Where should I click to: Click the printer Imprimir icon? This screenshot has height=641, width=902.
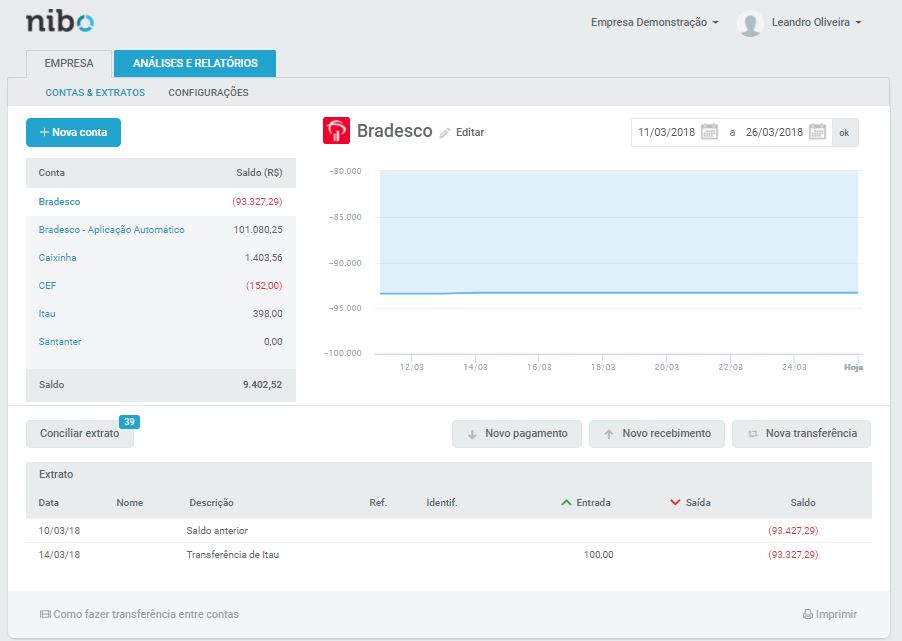coord(808,615)
